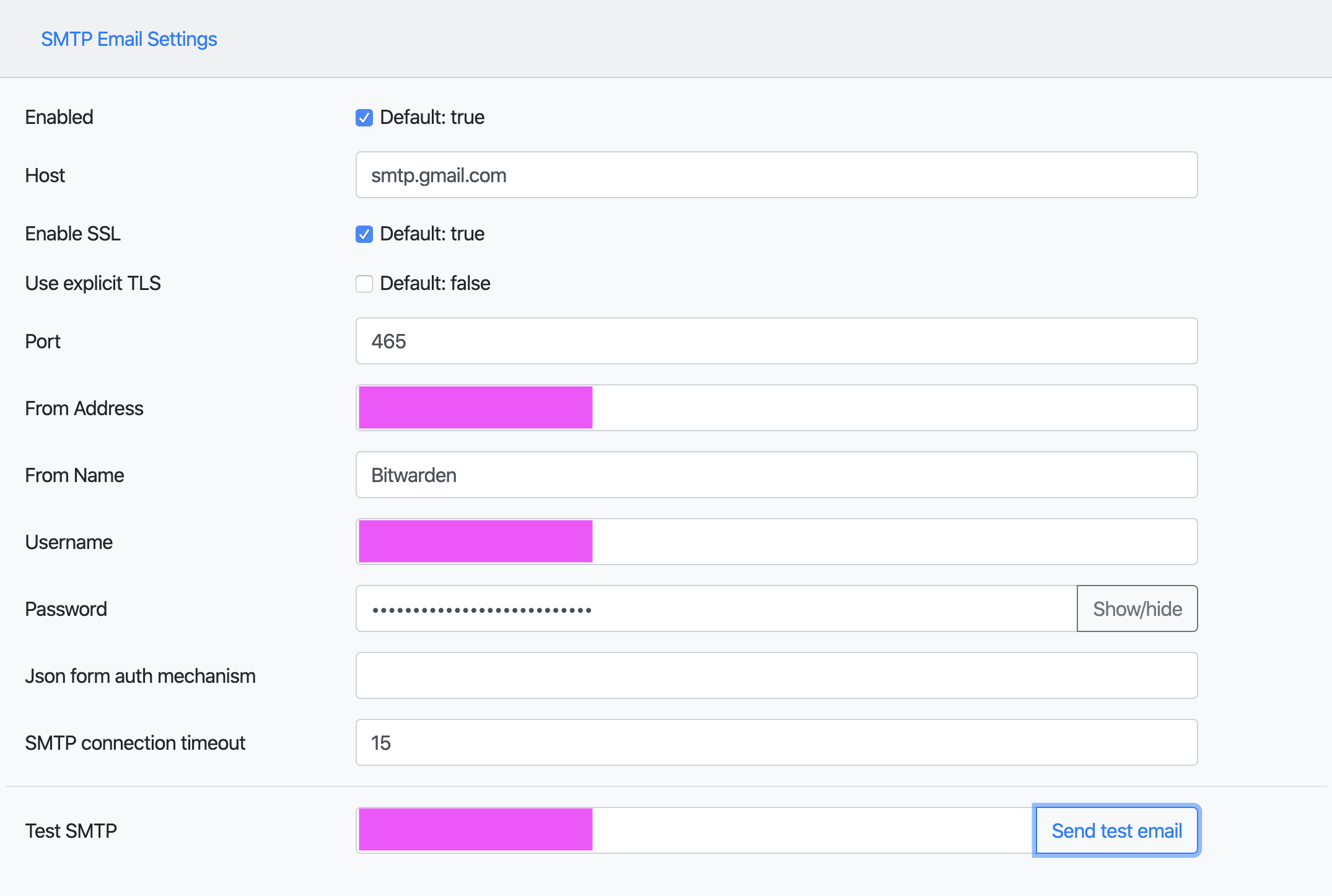Screen dimensions: 1332x896
Task: Click the 'Default: false' label for explicit TLS
Action: tap(435, 284)
